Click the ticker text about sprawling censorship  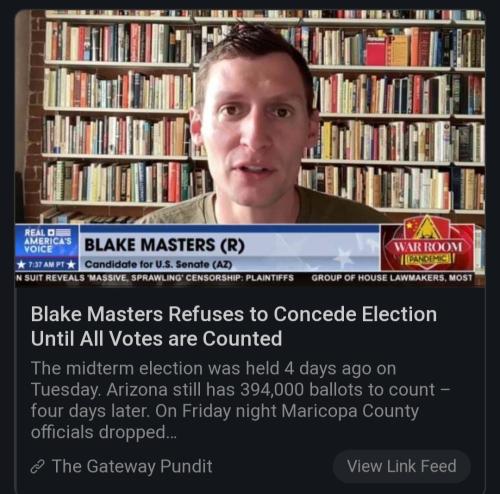155,278
